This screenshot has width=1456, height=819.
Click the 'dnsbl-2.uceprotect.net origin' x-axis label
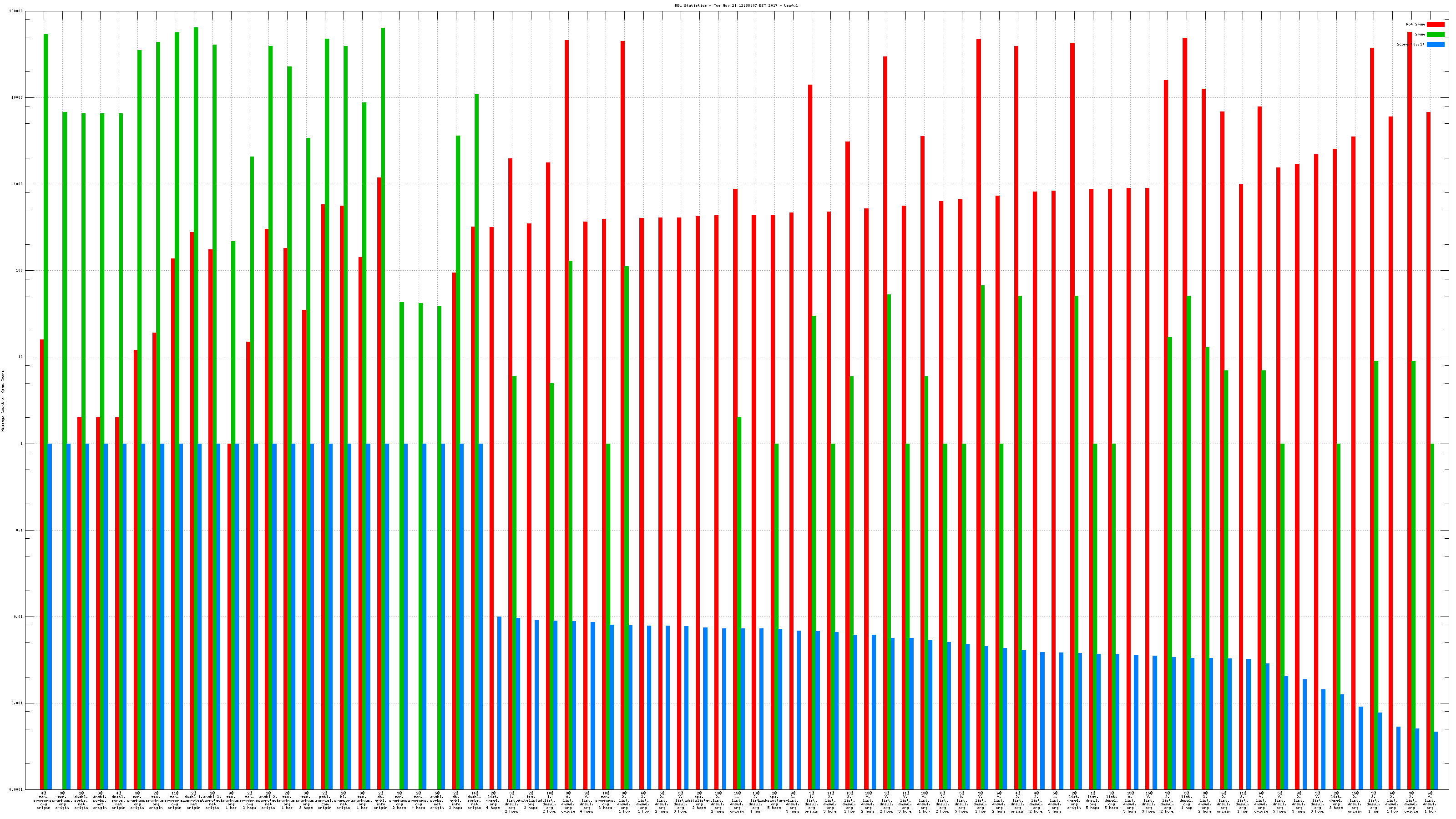click(x=268, y=800)
